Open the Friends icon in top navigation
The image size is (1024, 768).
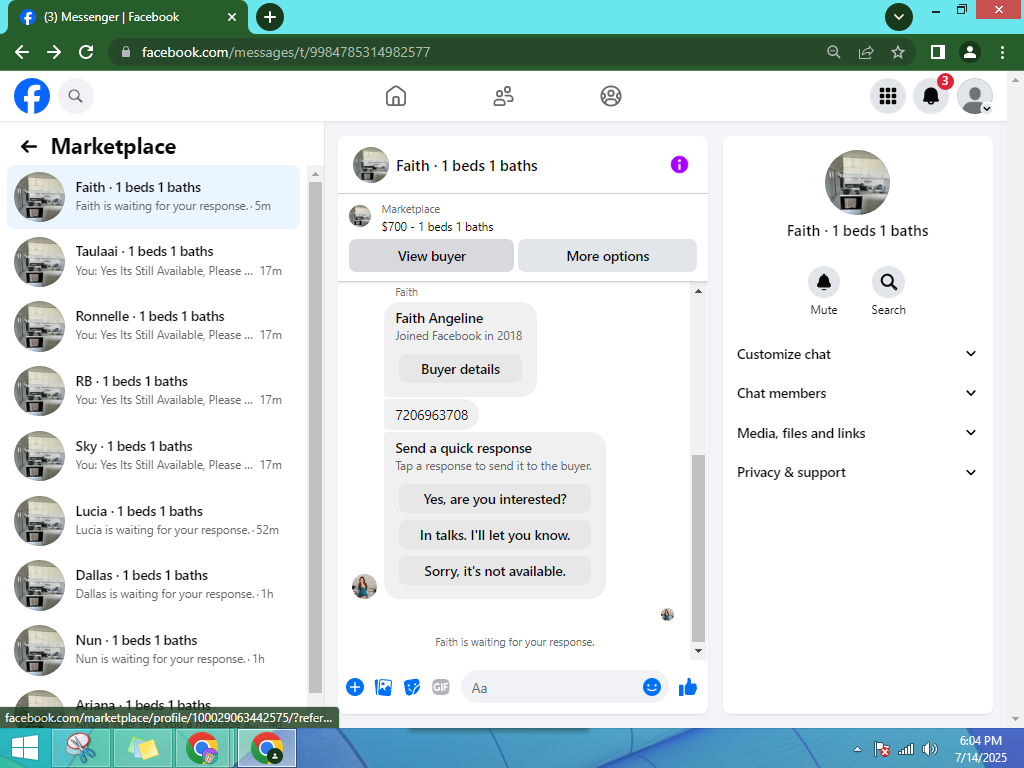503,96
